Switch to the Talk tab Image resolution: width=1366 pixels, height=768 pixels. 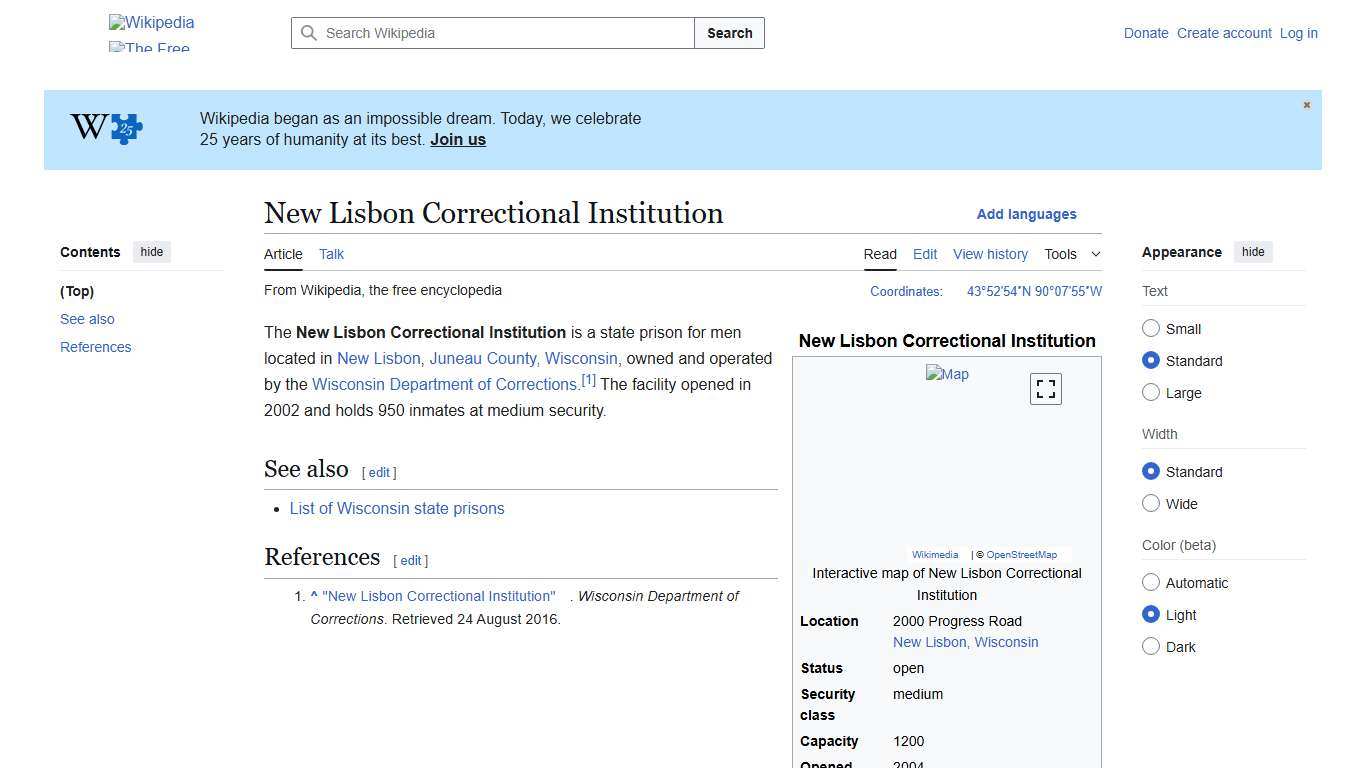[331, 254]
